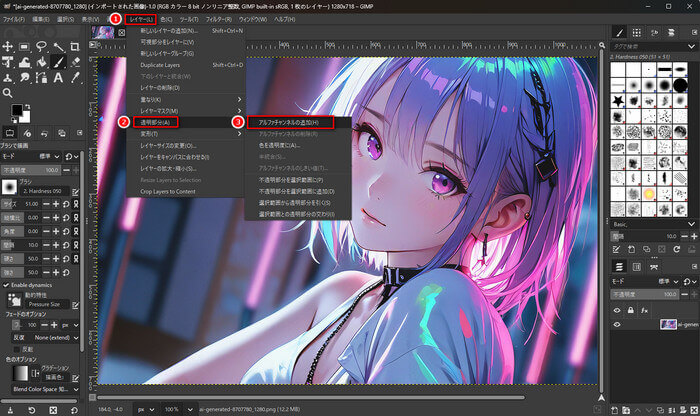This screenshot has height=416, width=700.
Task: Toggle the Enable dynamics checkbox
Action: click(6, 285)
